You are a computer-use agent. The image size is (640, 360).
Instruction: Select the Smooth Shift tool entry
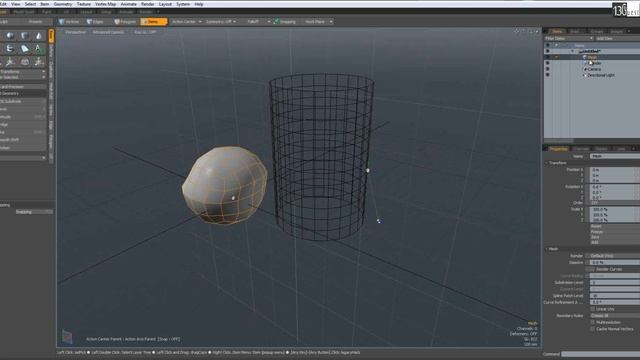22,140
